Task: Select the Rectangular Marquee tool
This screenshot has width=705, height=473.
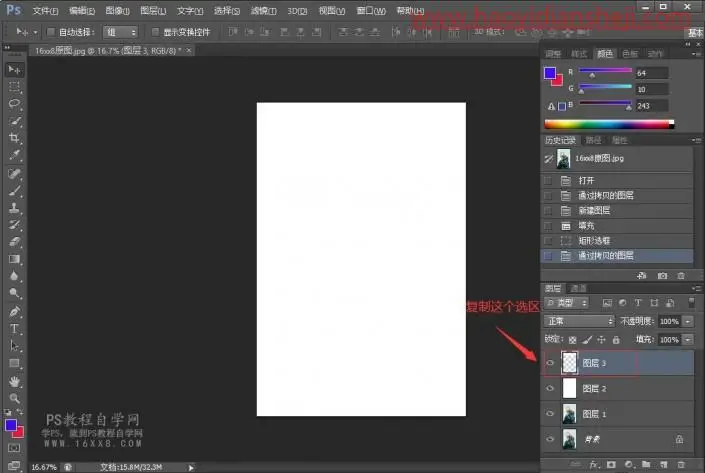Action: click(x=14, y=86)
